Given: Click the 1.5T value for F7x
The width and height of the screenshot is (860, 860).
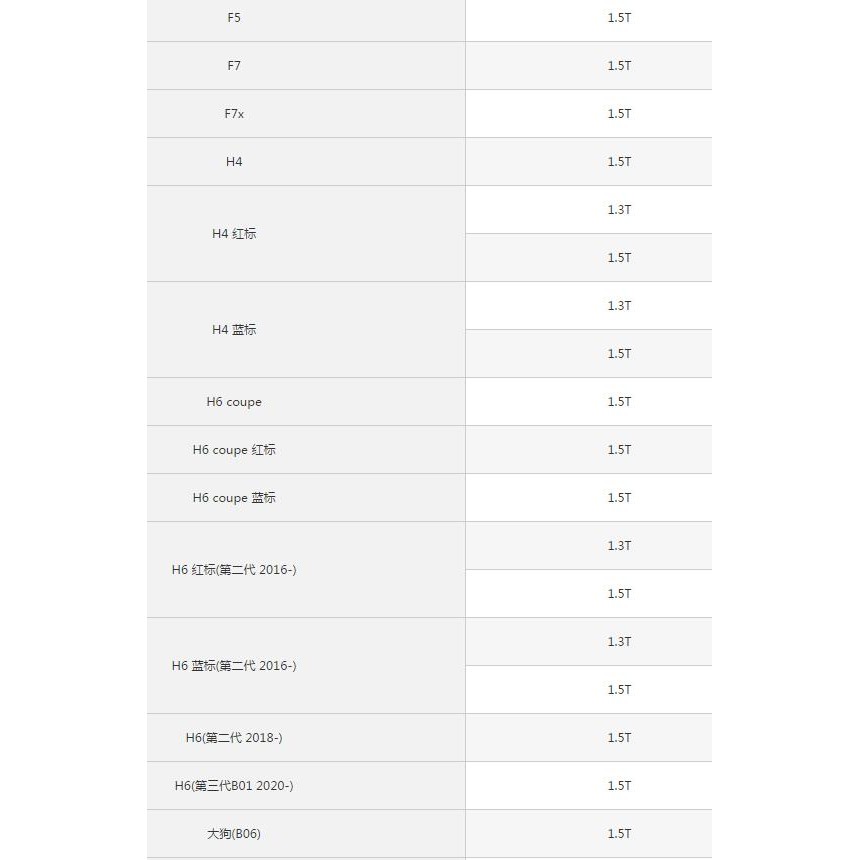Looking at the screenshot, I should (619, 114).
